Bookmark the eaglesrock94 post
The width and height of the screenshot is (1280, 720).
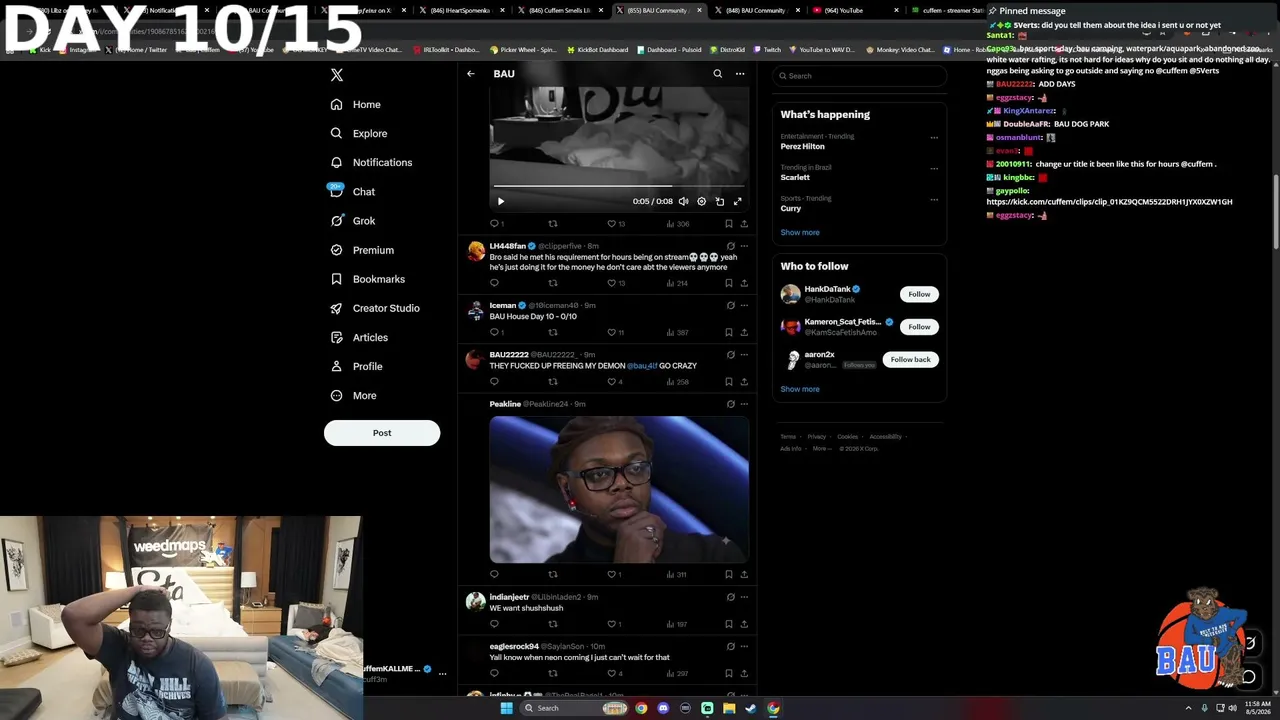tap(729, 673)
